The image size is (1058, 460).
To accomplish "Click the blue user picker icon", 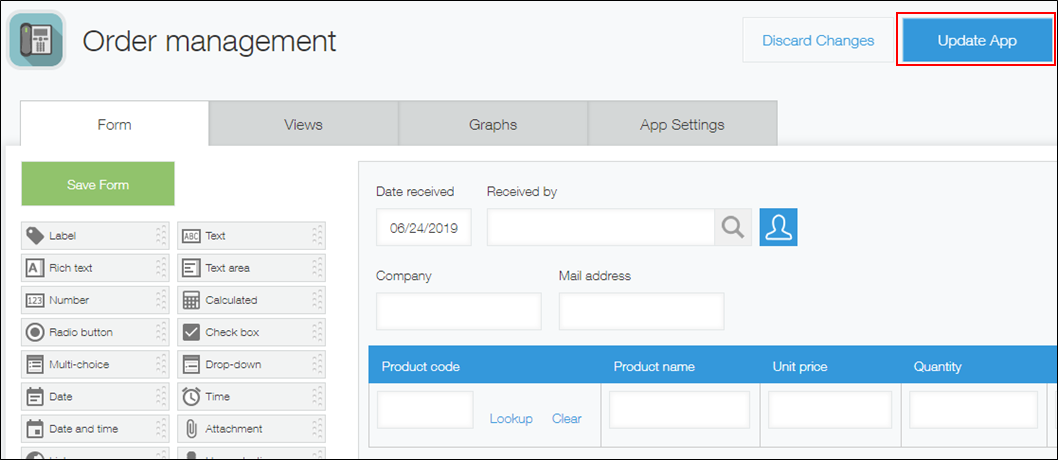I will tap(778, 227).
